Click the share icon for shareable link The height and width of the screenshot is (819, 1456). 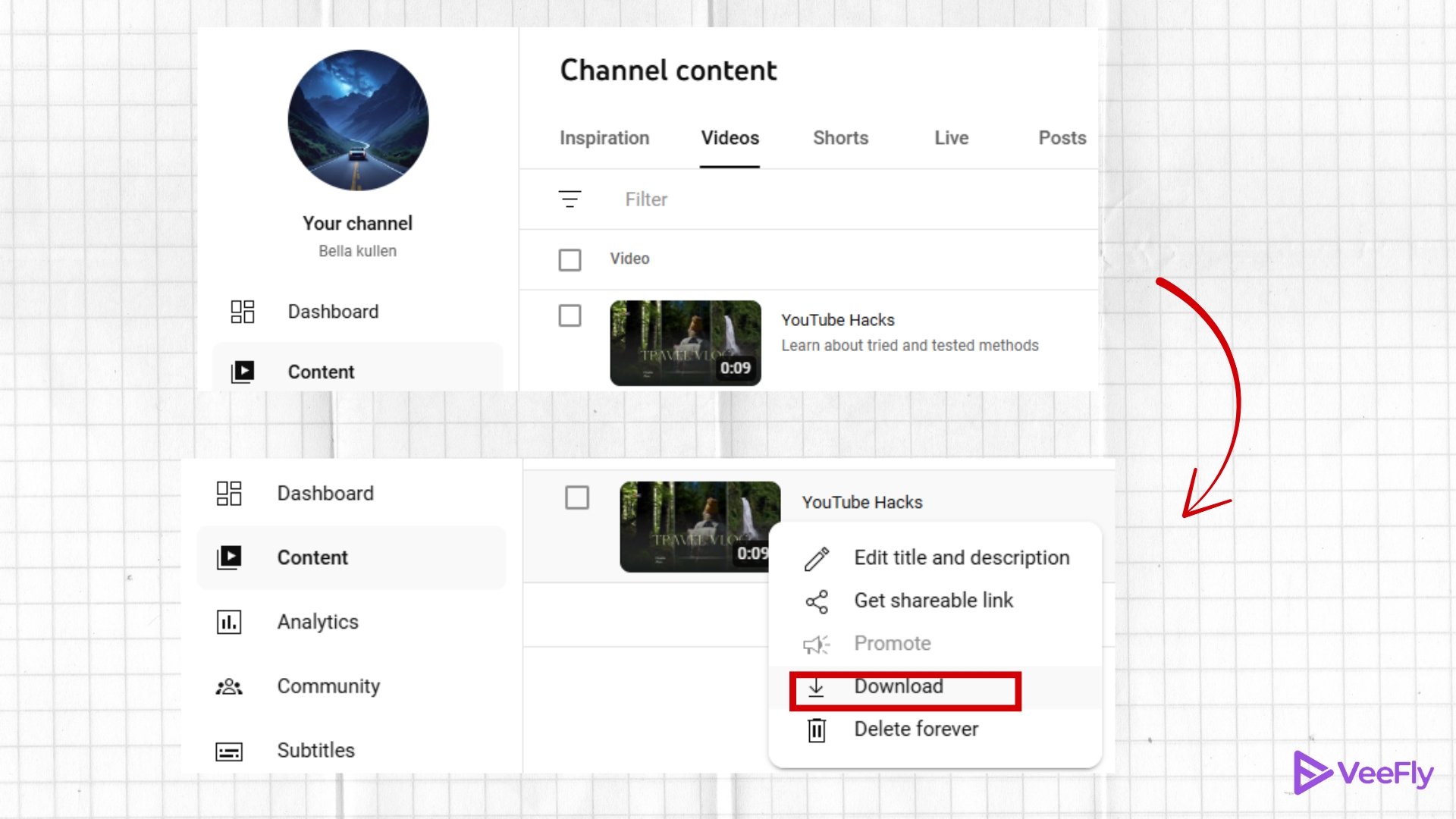817,601
